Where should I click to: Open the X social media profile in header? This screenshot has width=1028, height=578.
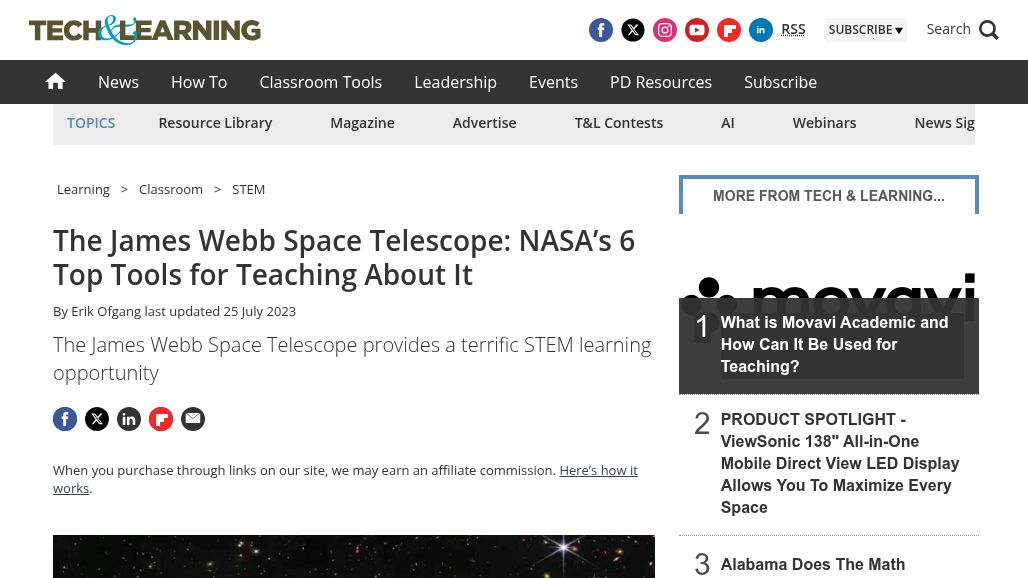click(633, 30)
